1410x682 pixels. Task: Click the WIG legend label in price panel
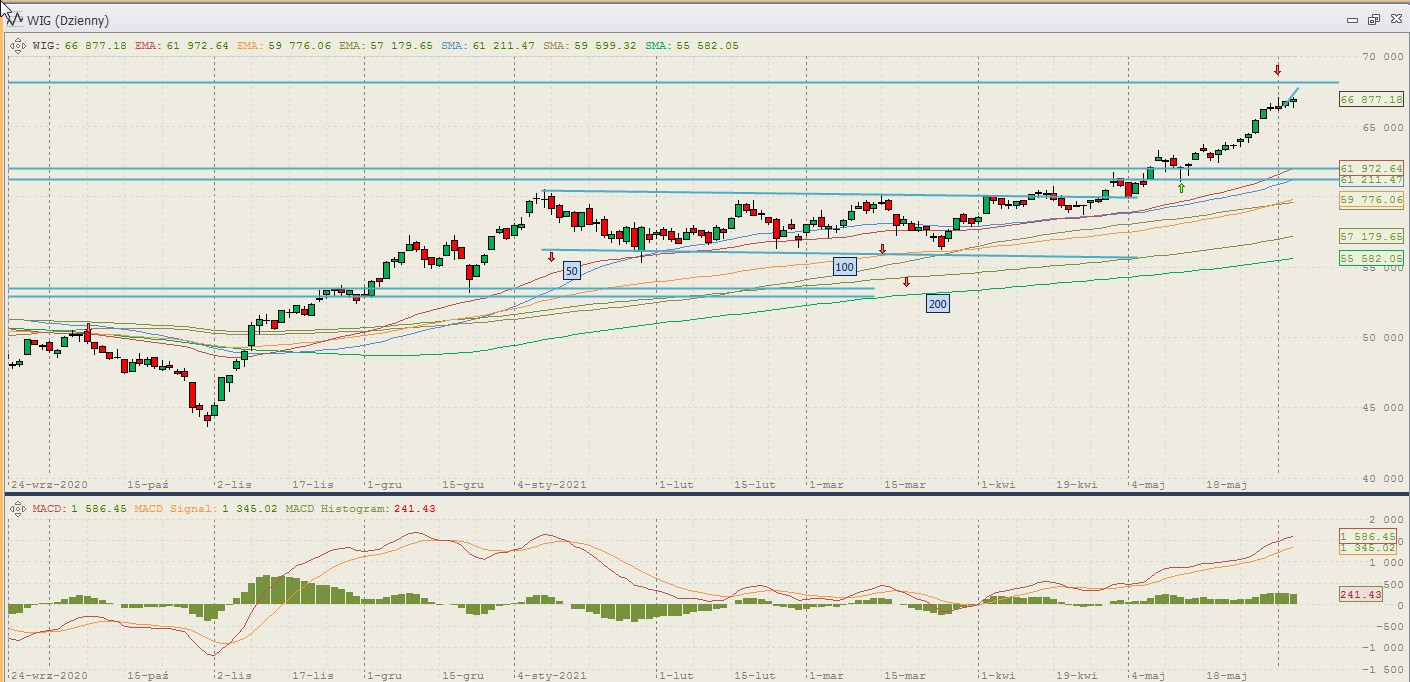[x=45, y=45]
